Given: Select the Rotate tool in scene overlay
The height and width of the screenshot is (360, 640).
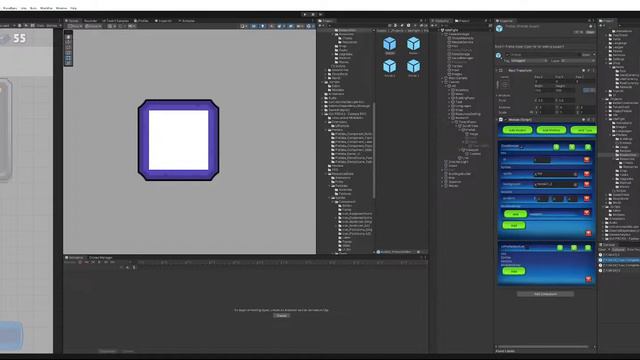Looking at the screenshot, I should 68,47.
